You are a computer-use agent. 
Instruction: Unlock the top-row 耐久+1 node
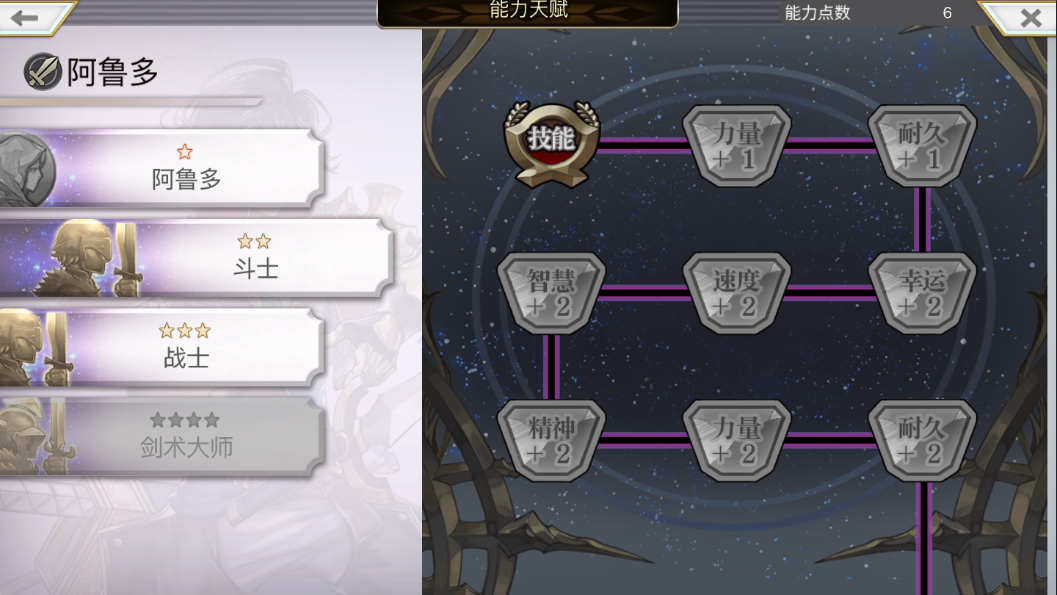tap(922, 146)
